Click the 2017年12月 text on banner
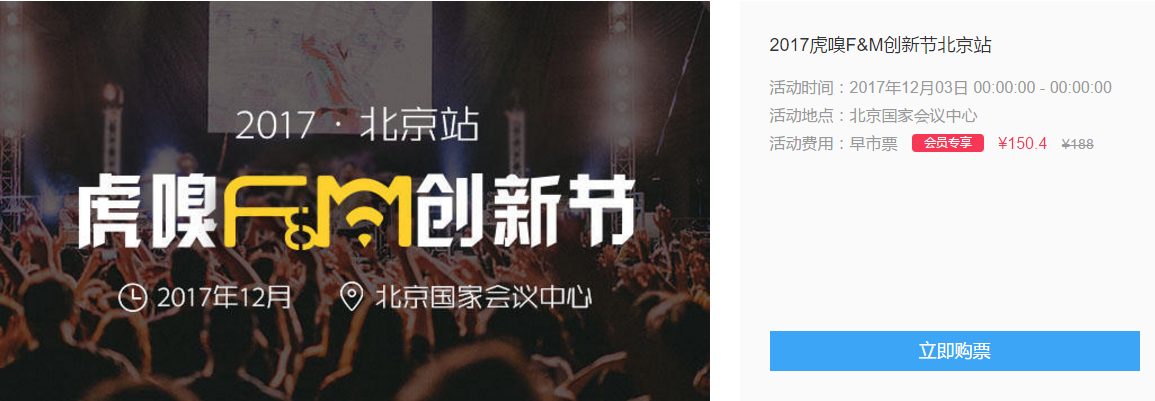Viewport: 1155px width, 401px height. 224,297
